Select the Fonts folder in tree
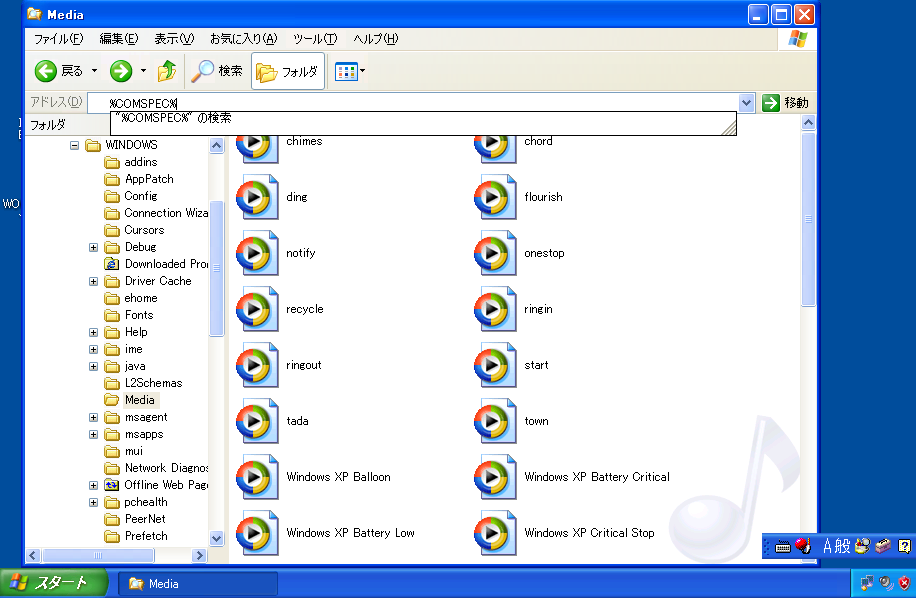 [x=139, y=315]
